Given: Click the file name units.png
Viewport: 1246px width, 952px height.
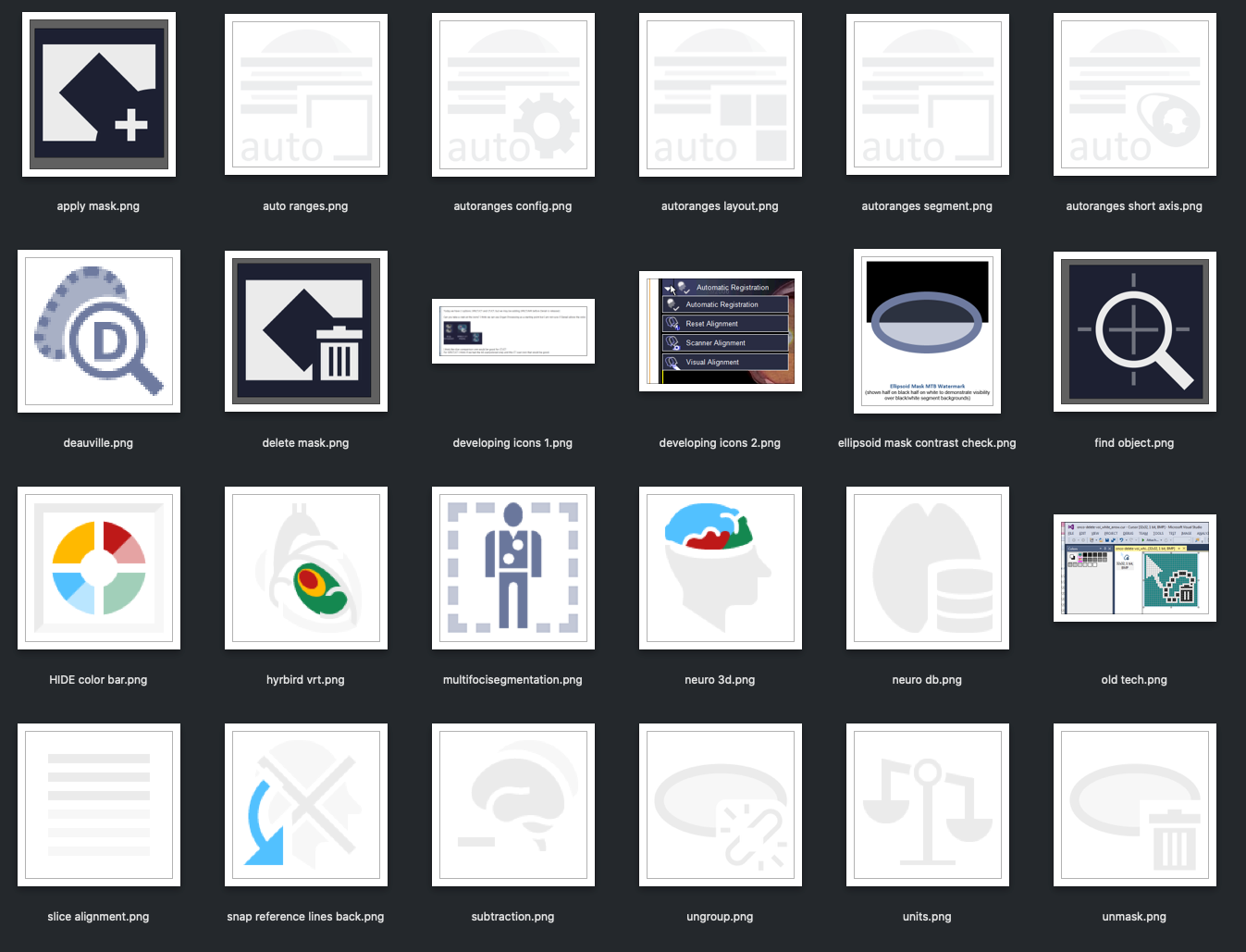Looking at the screenshot, I should 927,917.
